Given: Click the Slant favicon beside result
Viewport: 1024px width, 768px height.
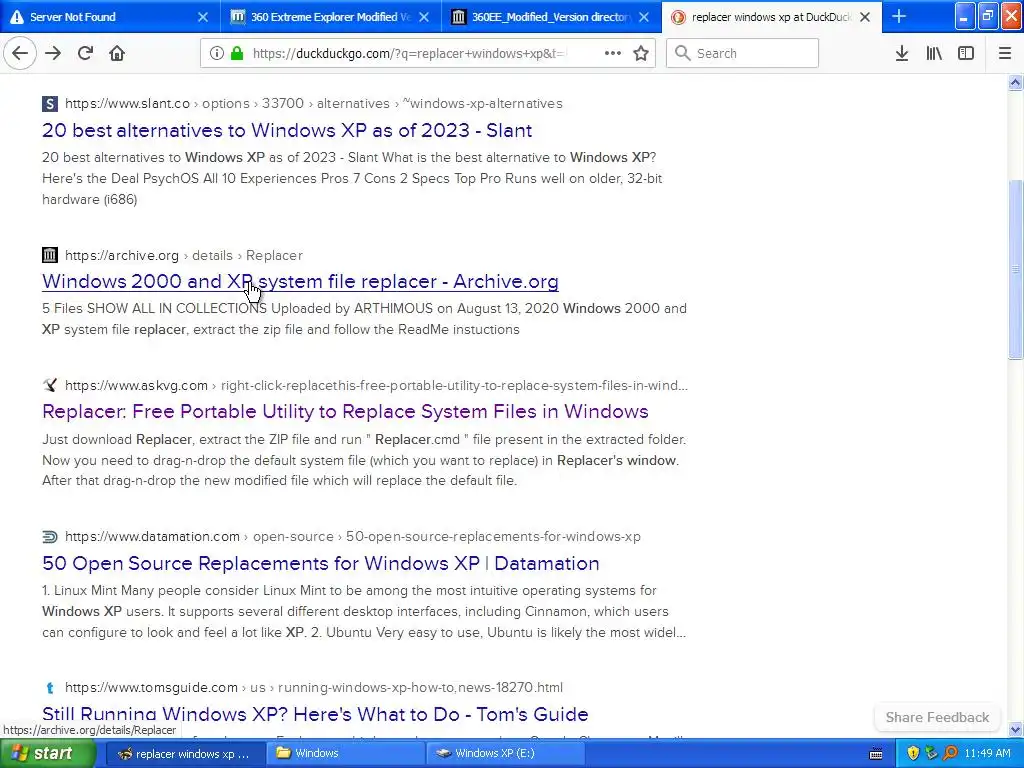Looking at the screenshot, I should tap(50, 103).
